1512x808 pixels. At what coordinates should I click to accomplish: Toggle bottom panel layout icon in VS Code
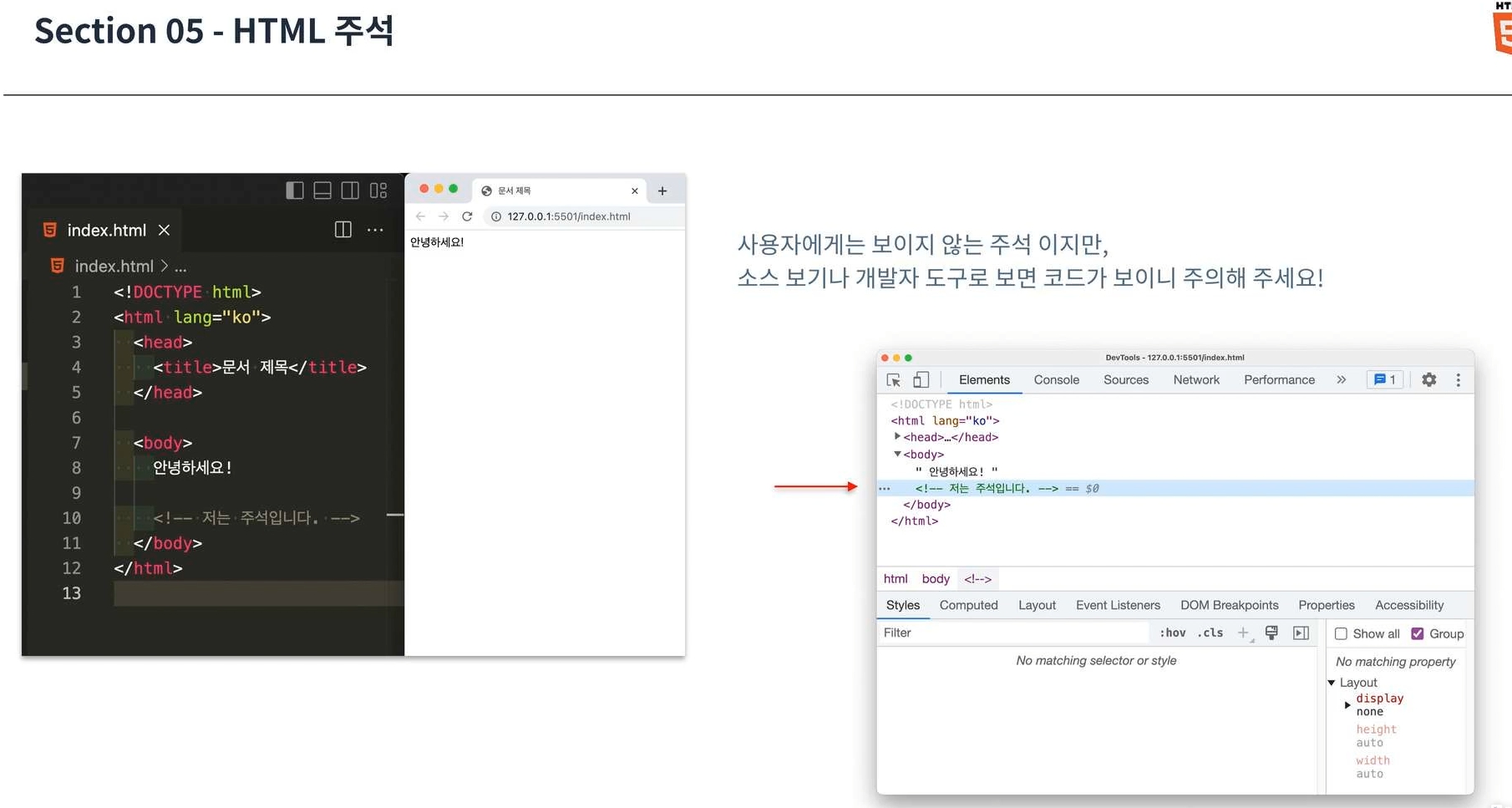[322, 191]
